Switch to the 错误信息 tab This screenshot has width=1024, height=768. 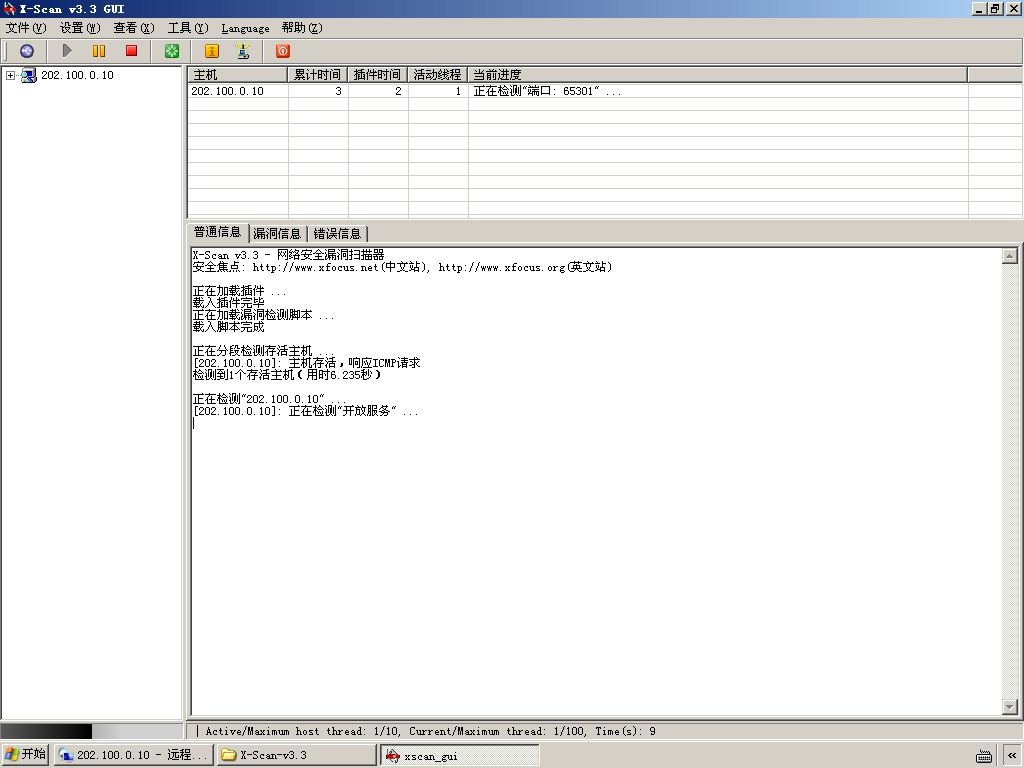[337, 233]
